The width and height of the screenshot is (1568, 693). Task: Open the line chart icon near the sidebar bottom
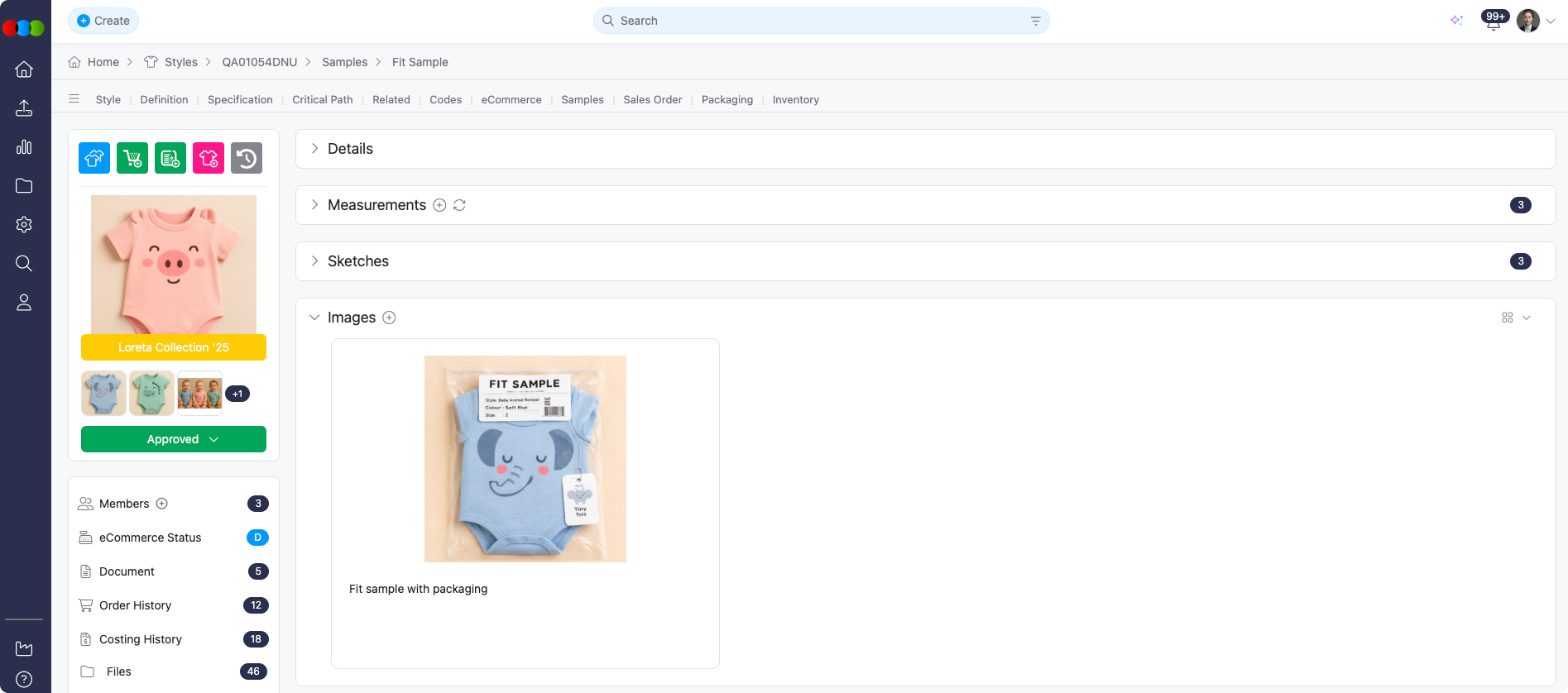24,648
